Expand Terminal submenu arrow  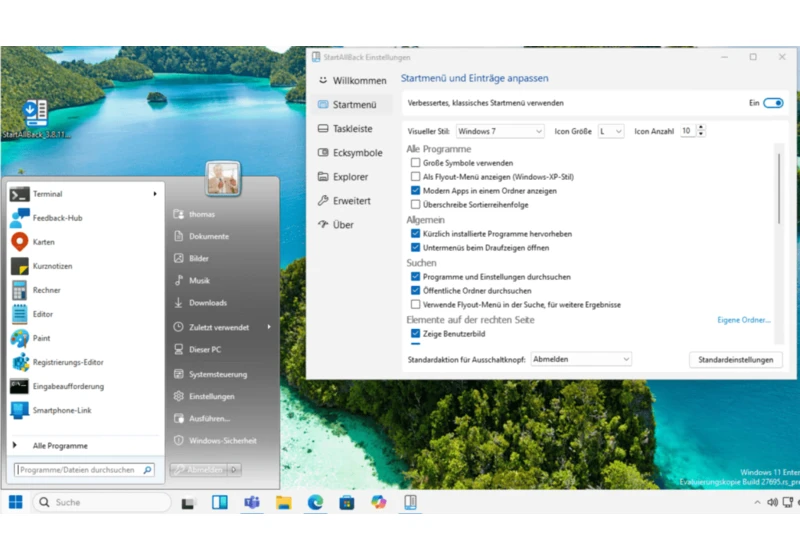(x=155, y=194)
